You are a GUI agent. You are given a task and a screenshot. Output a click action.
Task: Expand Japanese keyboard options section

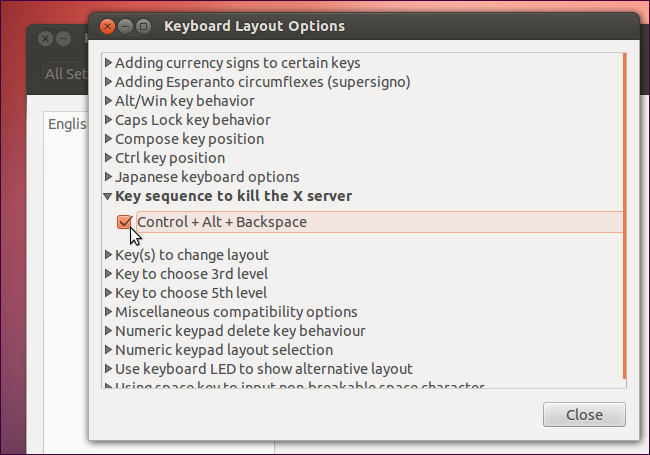108,177
